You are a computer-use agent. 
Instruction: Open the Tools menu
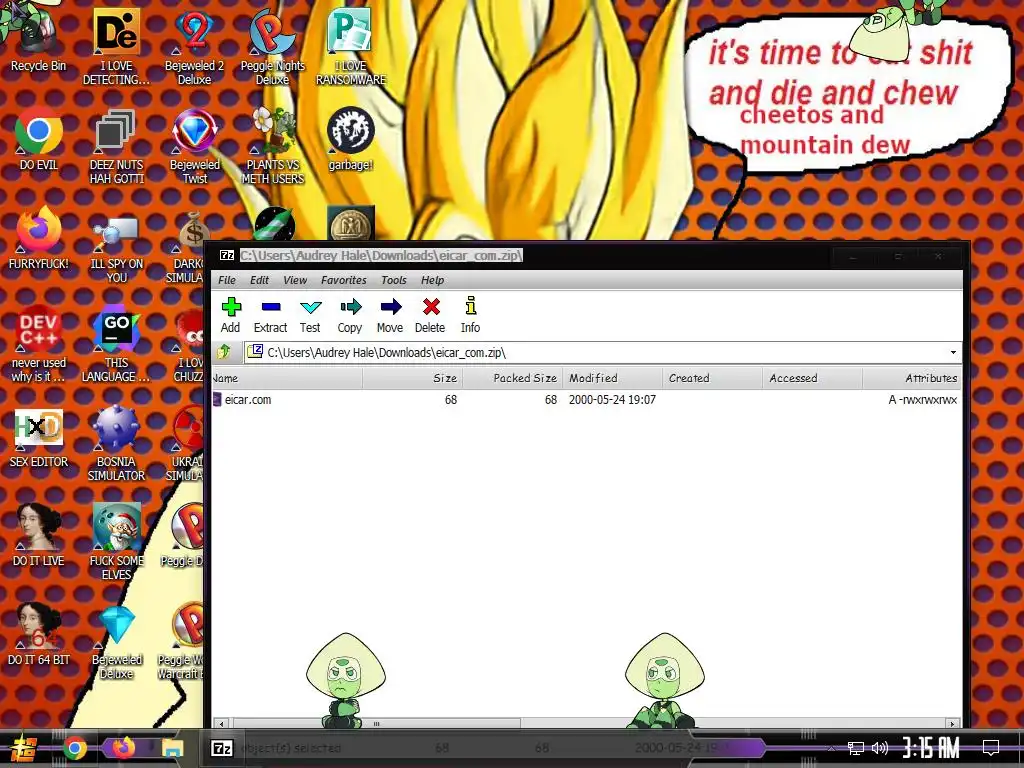pos(394,280)
